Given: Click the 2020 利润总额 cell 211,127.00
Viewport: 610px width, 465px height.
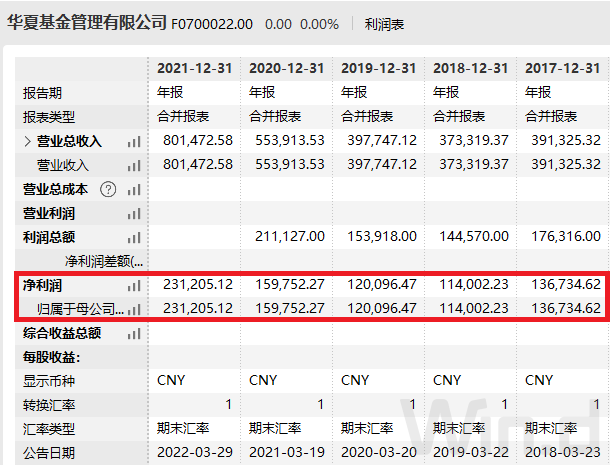Looking at the screenshot, I should click(x=289, y=237).
